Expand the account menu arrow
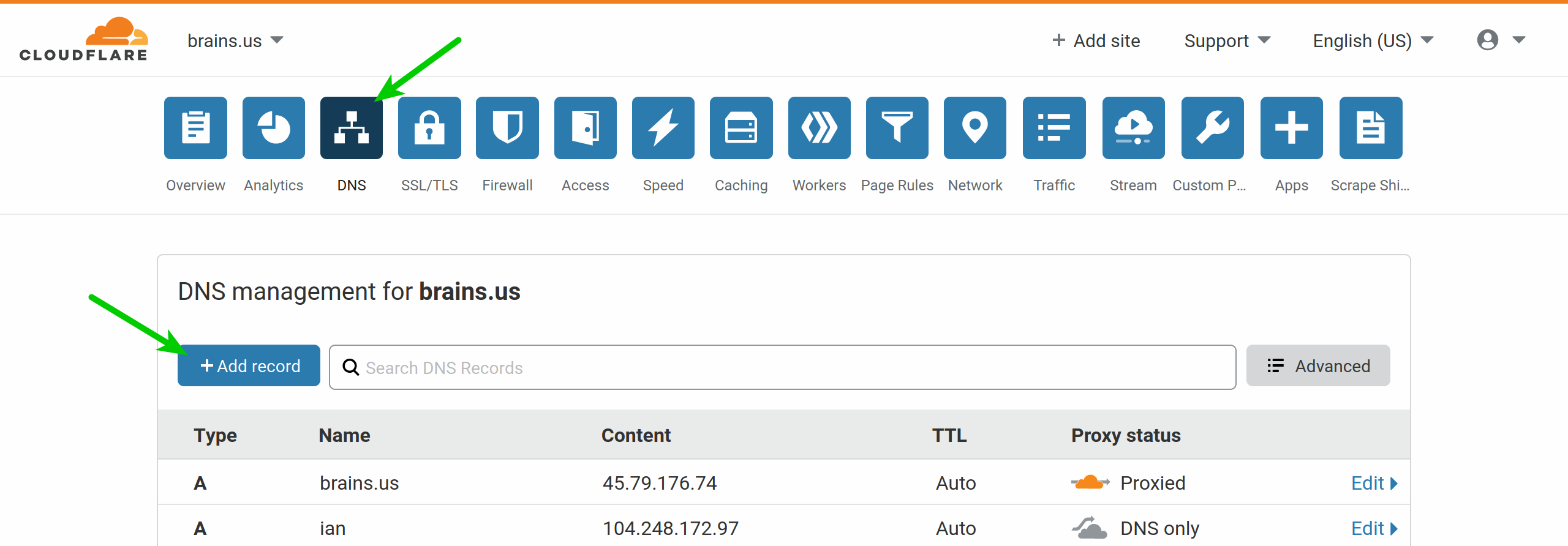Image resolution: width=1568 pixels, height=546 pixels. click(x=1519, y=40)
